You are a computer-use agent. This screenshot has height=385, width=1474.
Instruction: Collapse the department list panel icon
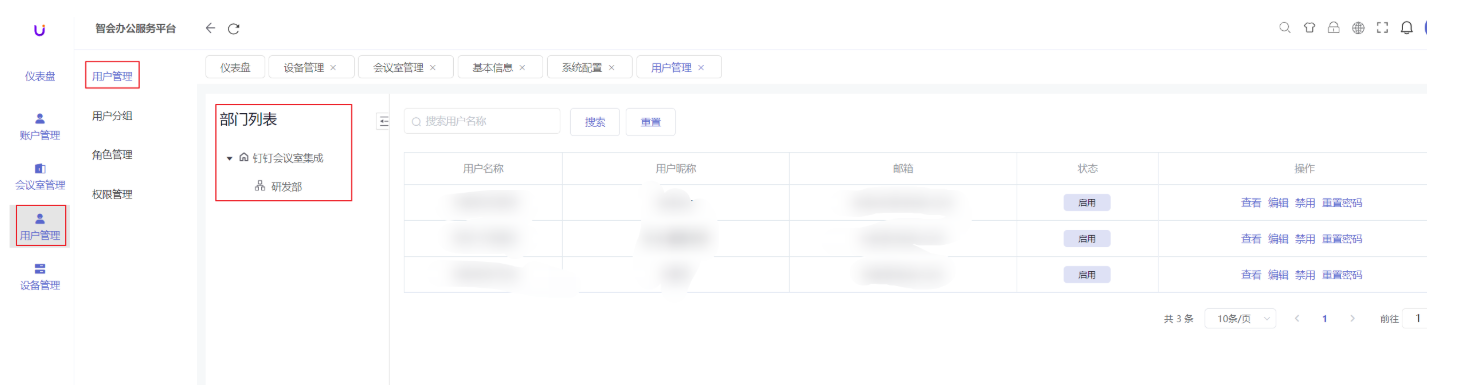pyautogui.click(x=383, y=121)
